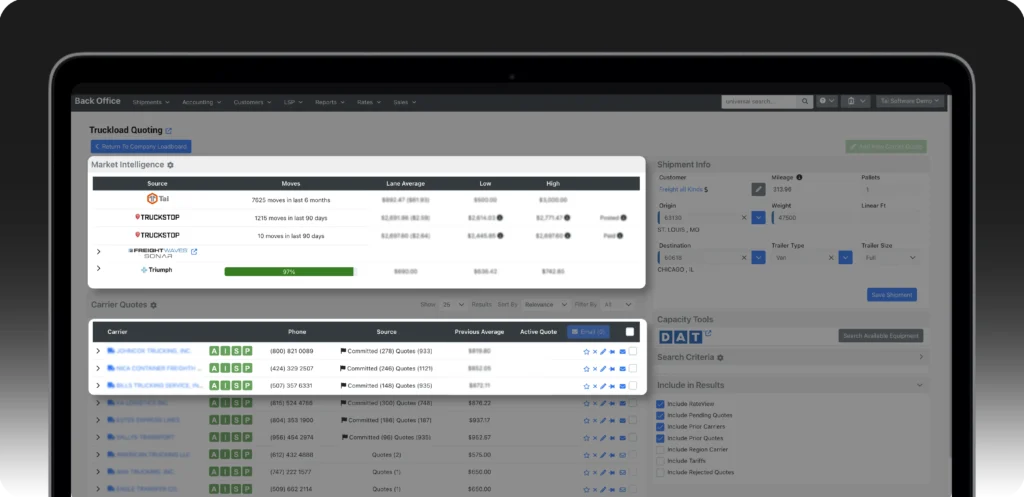Star the Johncox Trucking carrier row
This screenshot has height=497, width=1024.
[x=586, y=352]
